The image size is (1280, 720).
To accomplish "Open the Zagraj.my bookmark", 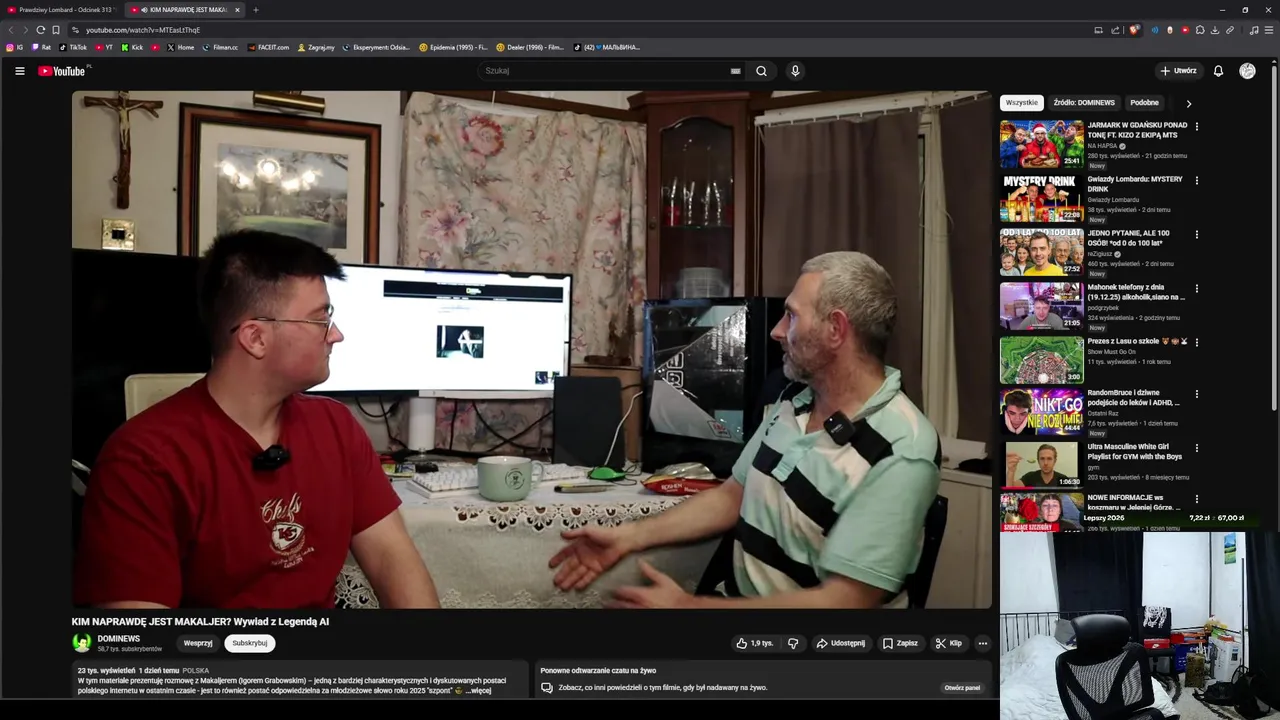I will 315,47.
